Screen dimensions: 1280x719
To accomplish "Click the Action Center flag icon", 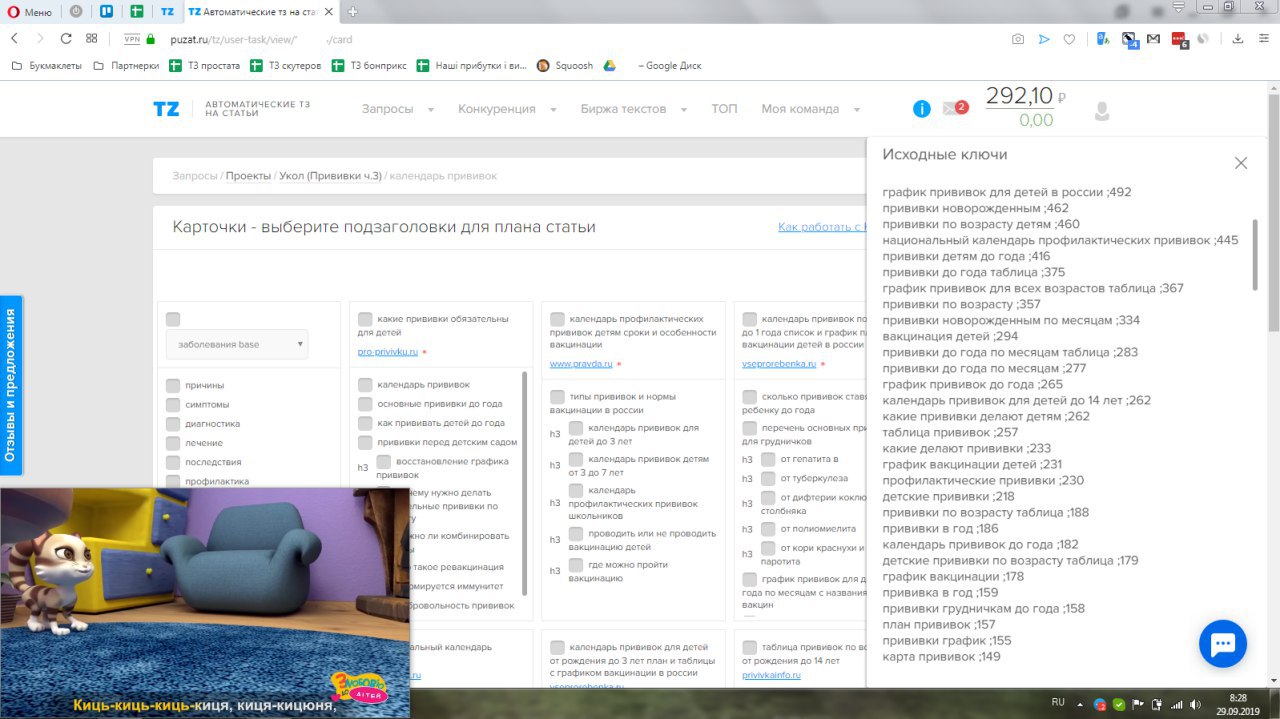I will pyautogui.click(x=1138, y=704).
